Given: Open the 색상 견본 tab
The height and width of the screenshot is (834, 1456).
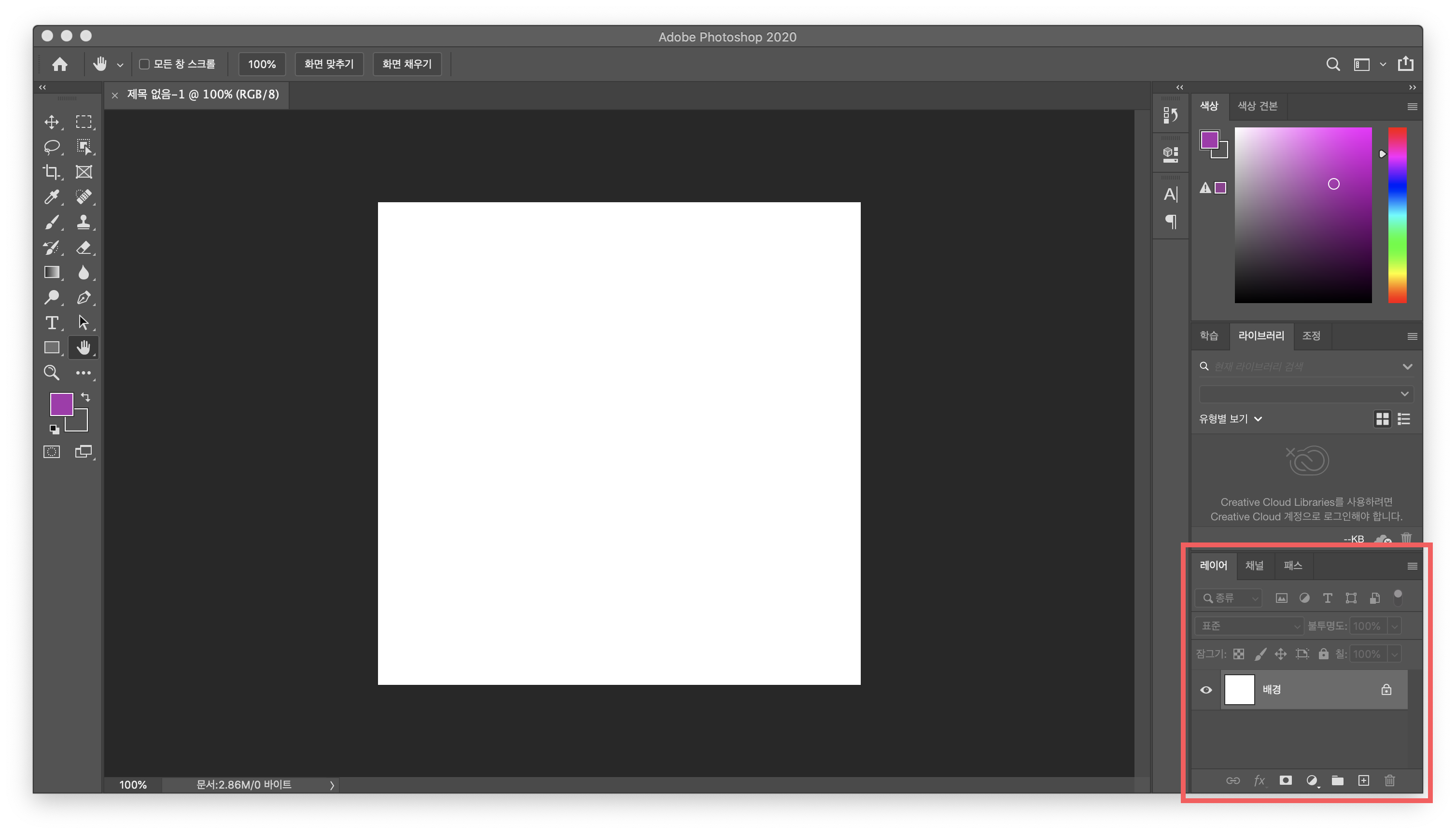Looking at the screenshot, I should click(x=1257, y=106).
